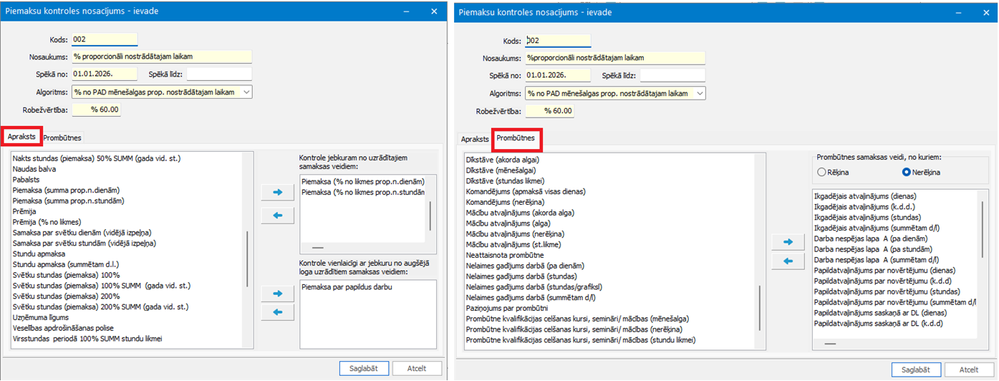Select 'Prēmija (% no likmes)' list item
This screenshot has height=381, width=999.
pyautogui.click(x=47, y=222)
